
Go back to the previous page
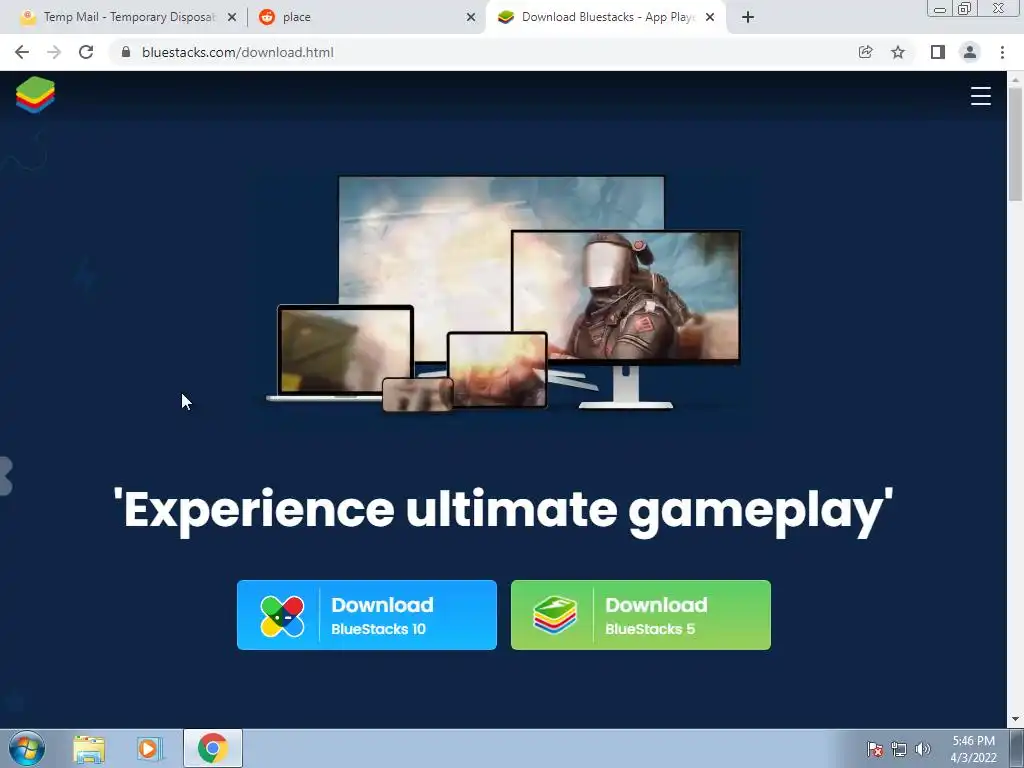click(22, 52)
